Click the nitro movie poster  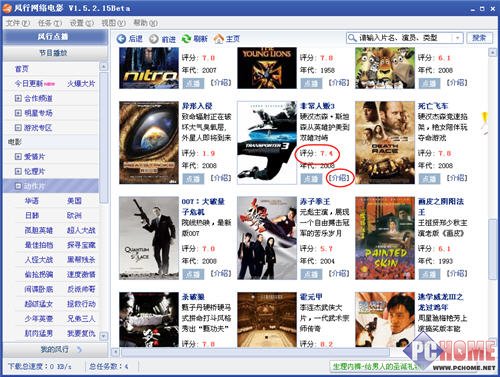pos(149,68)
